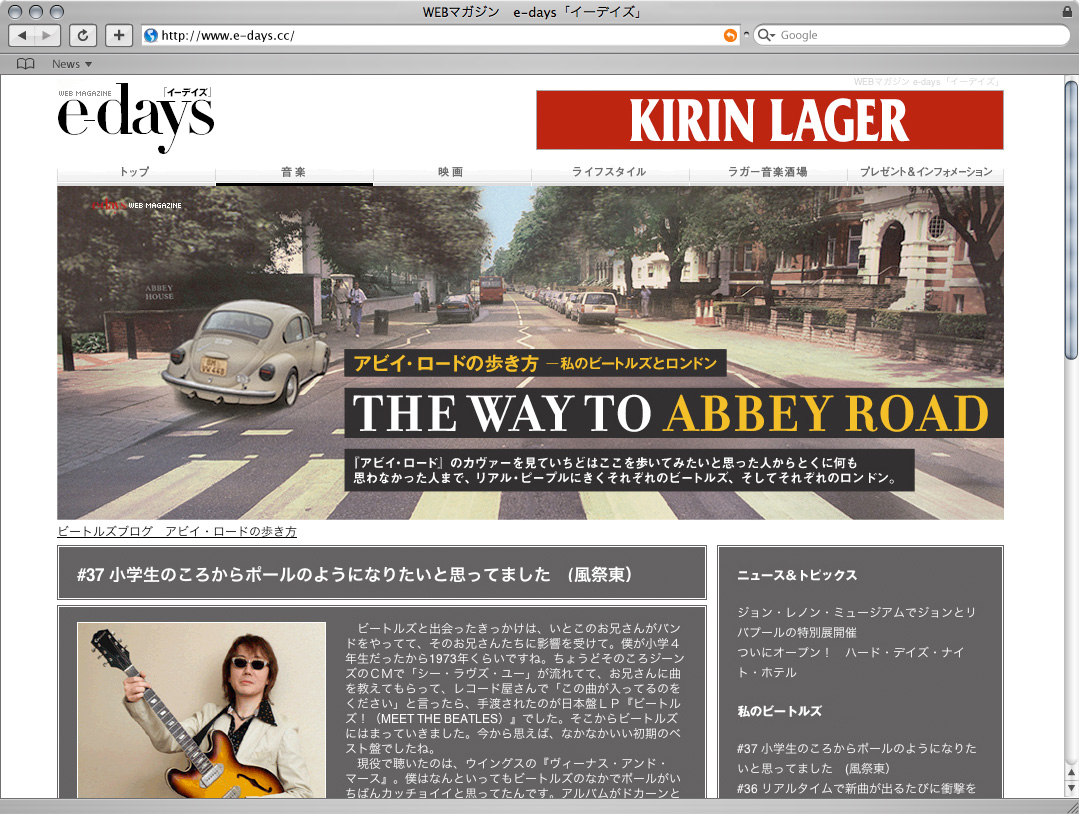Click the forward arrow button
The image size is (1079, 814).
[48, 36]
